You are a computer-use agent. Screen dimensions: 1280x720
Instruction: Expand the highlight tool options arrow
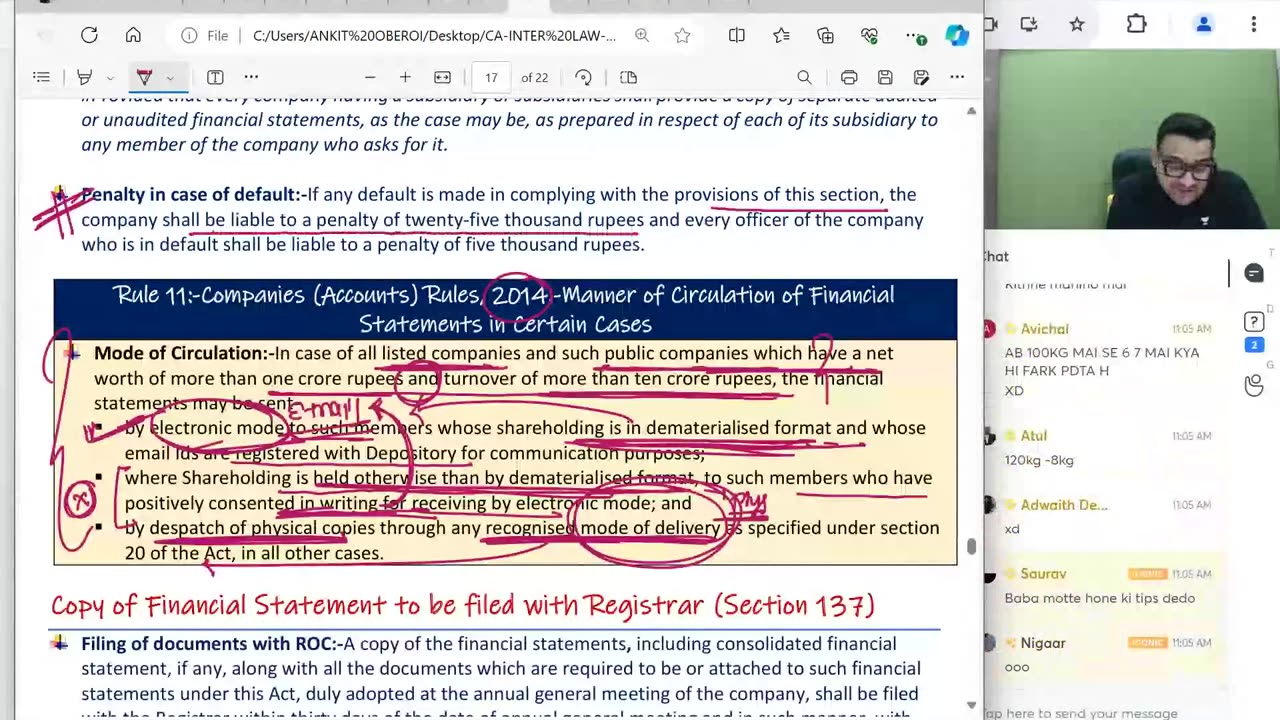click(x=110, y=78)
